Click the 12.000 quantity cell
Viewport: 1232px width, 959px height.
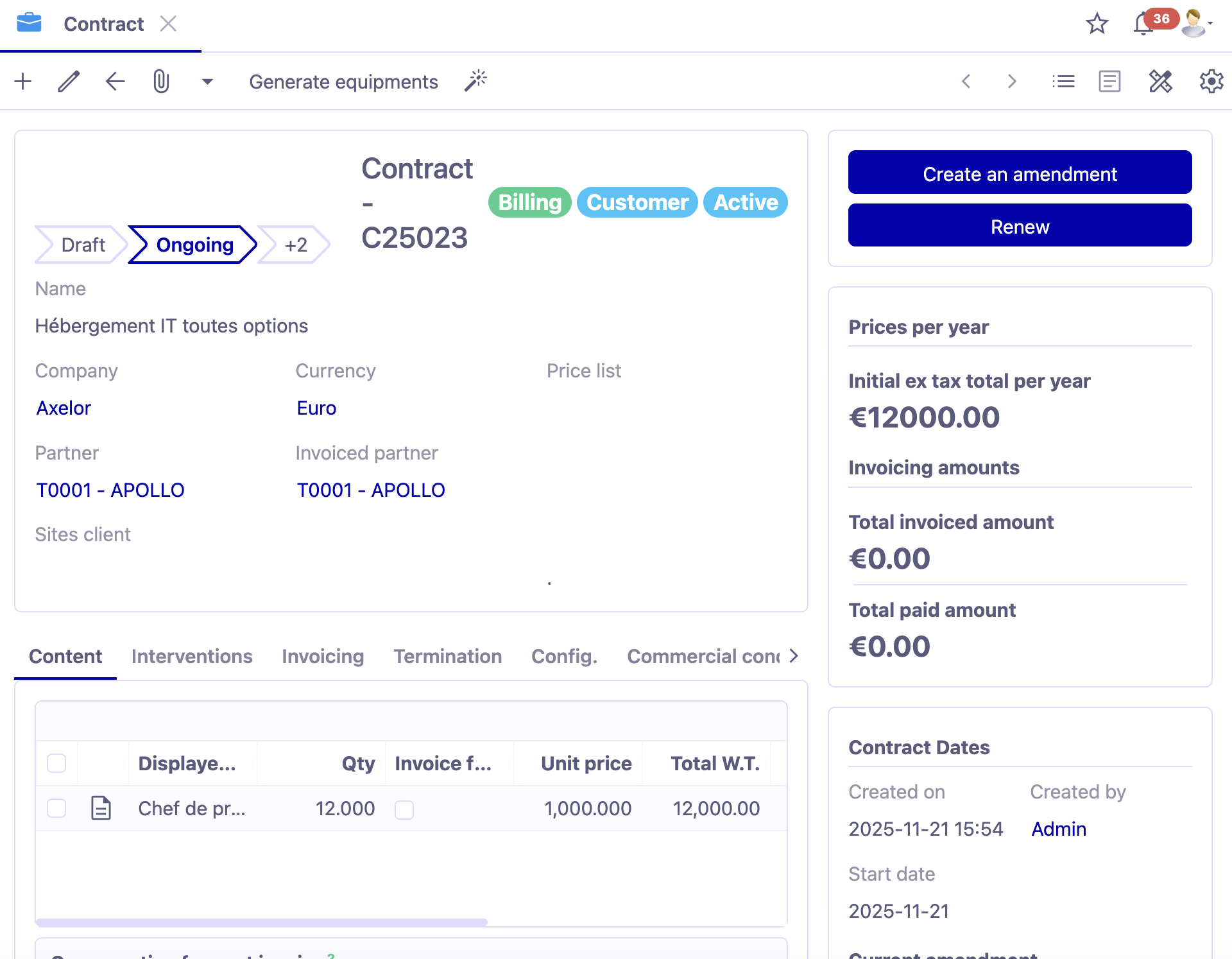pyautogui.click(x=321, y=808)
